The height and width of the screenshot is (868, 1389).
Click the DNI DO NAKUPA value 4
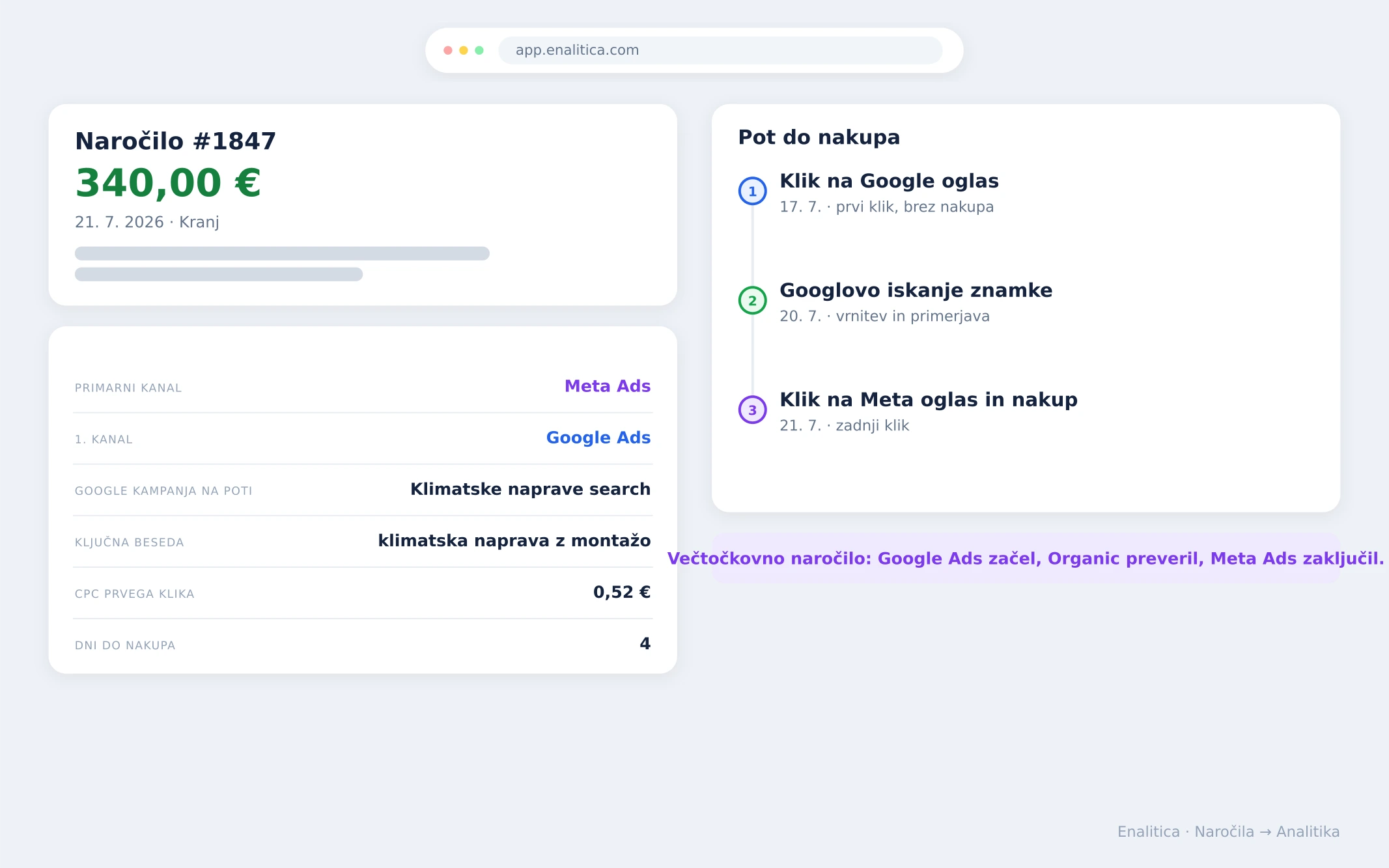coord(645,643)
